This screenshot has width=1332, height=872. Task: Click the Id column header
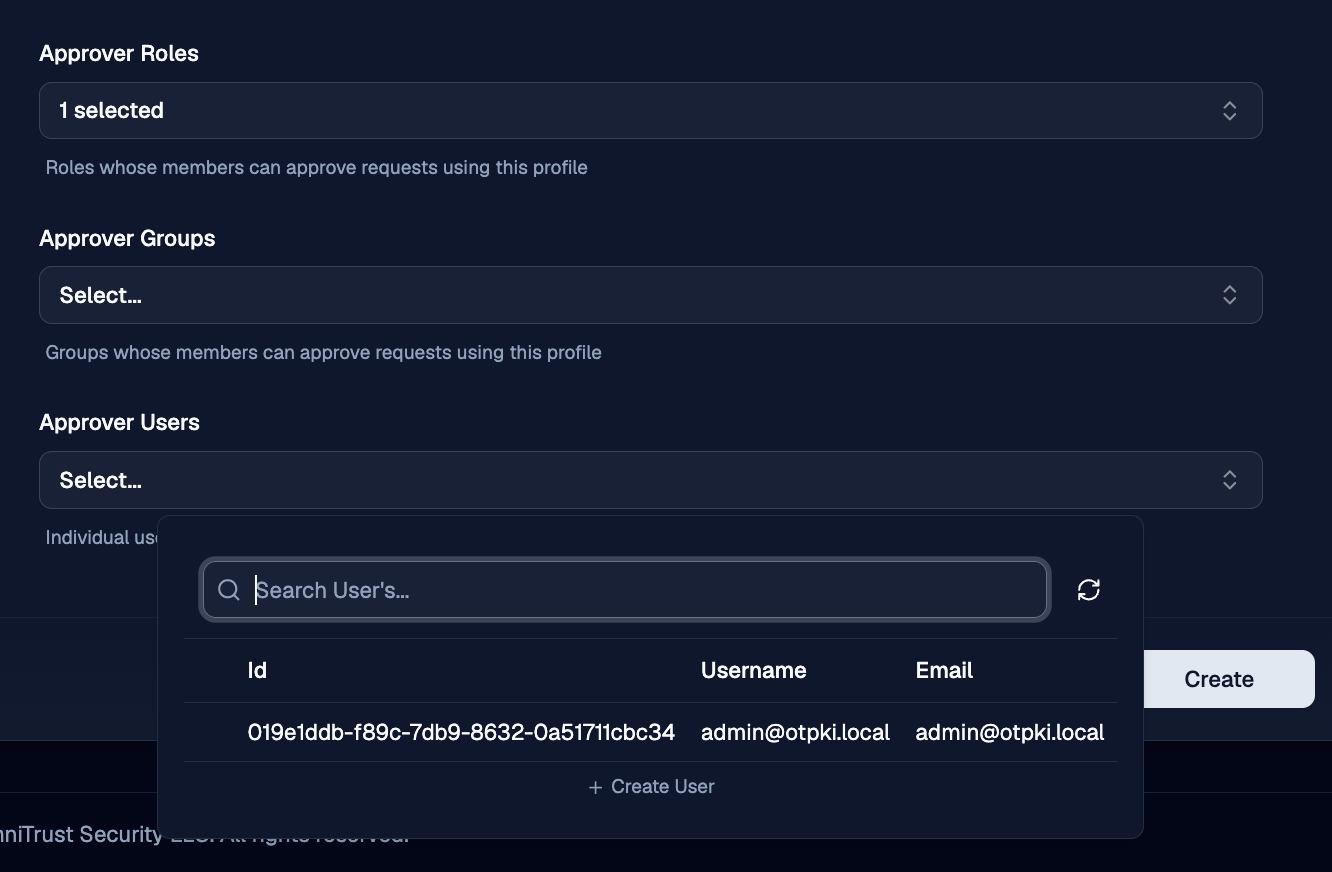tap(257, 670)
